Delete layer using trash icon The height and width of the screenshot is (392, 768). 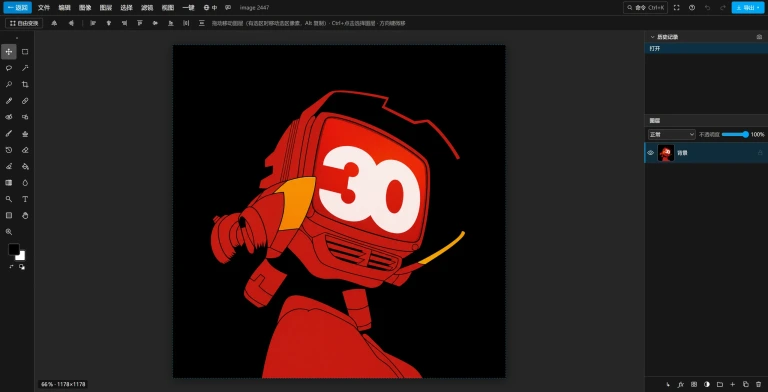[x=759, y=385]
